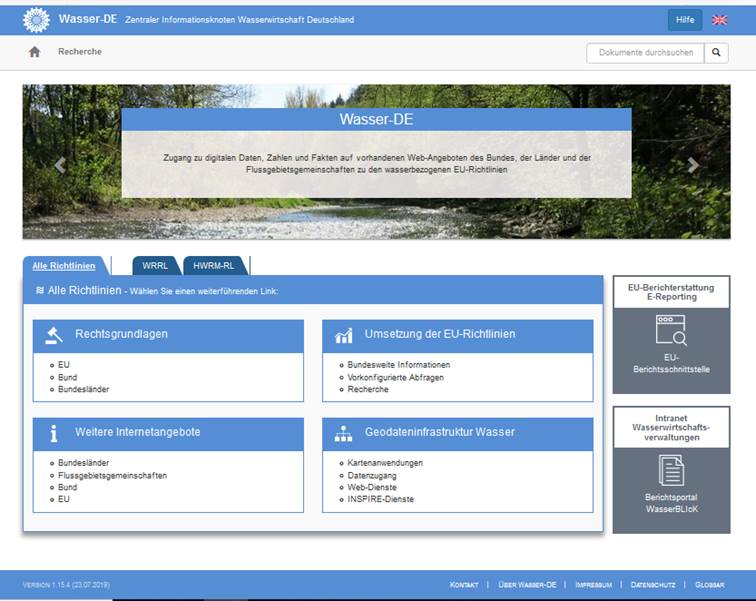The image size is (756, 601).
Task: Click the magnifier search button
Action: [x=716, y=53]
